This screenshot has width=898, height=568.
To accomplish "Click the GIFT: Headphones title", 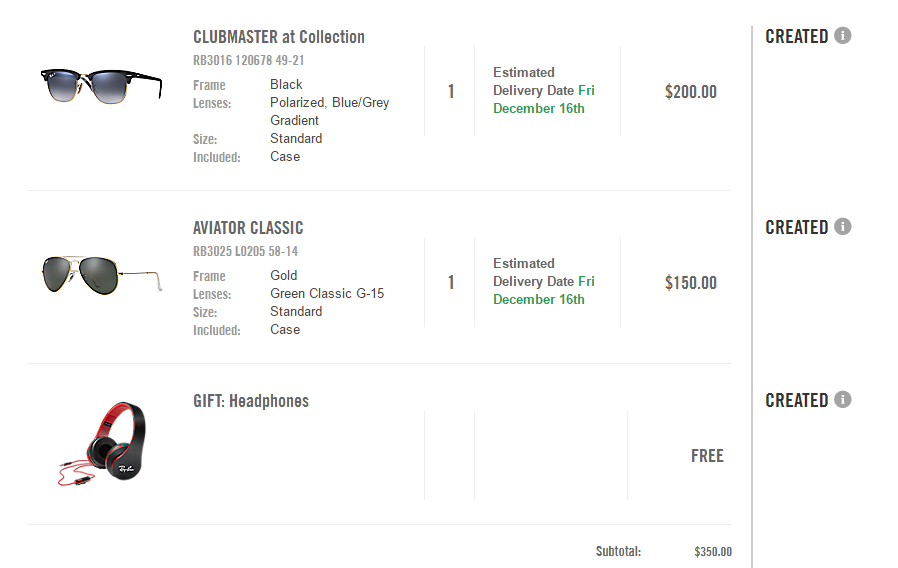I will (x=251, y=401).
